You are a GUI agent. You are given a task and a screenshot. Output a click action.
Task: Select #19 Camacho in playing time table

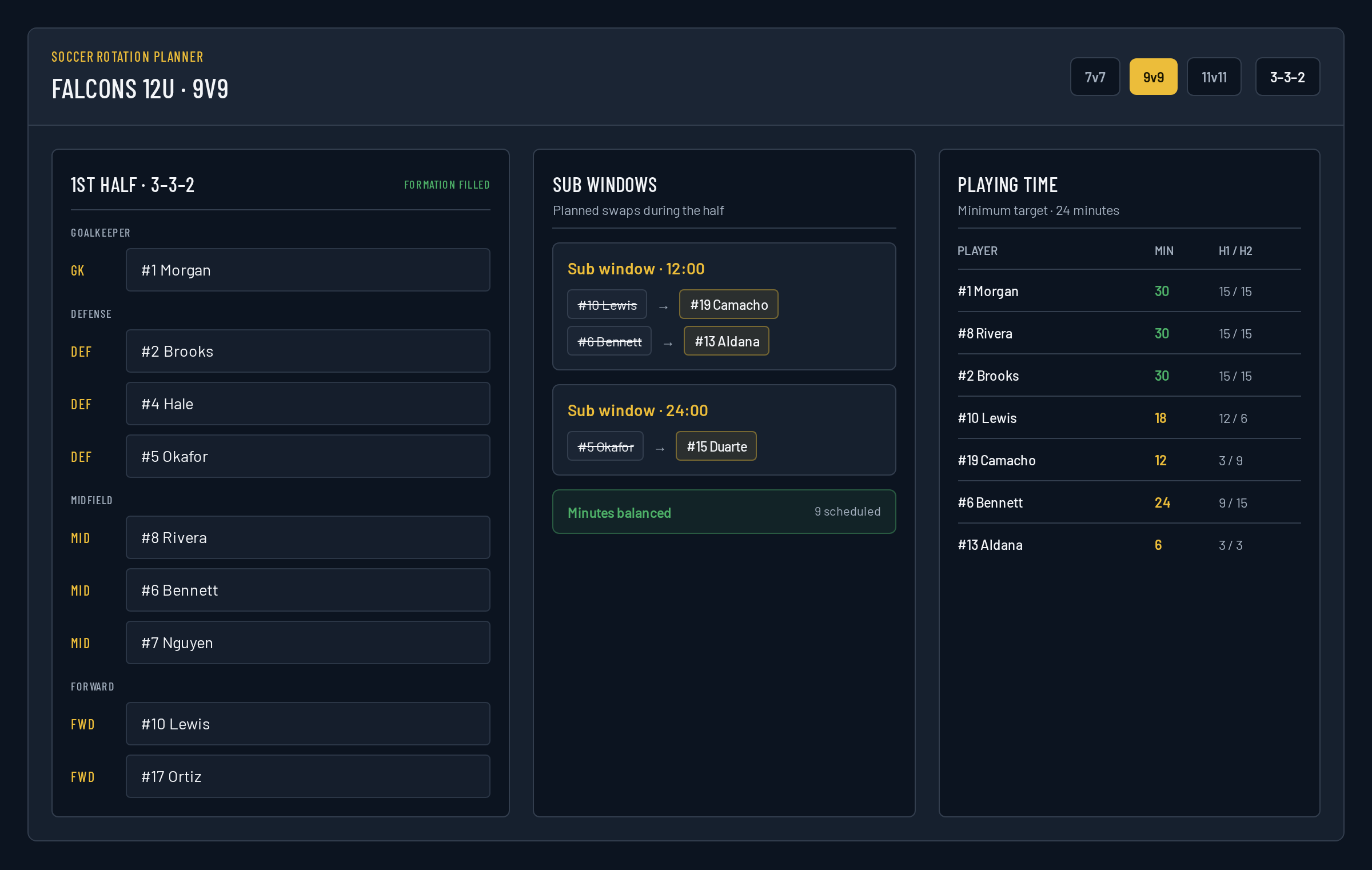(x=996, y=460)
